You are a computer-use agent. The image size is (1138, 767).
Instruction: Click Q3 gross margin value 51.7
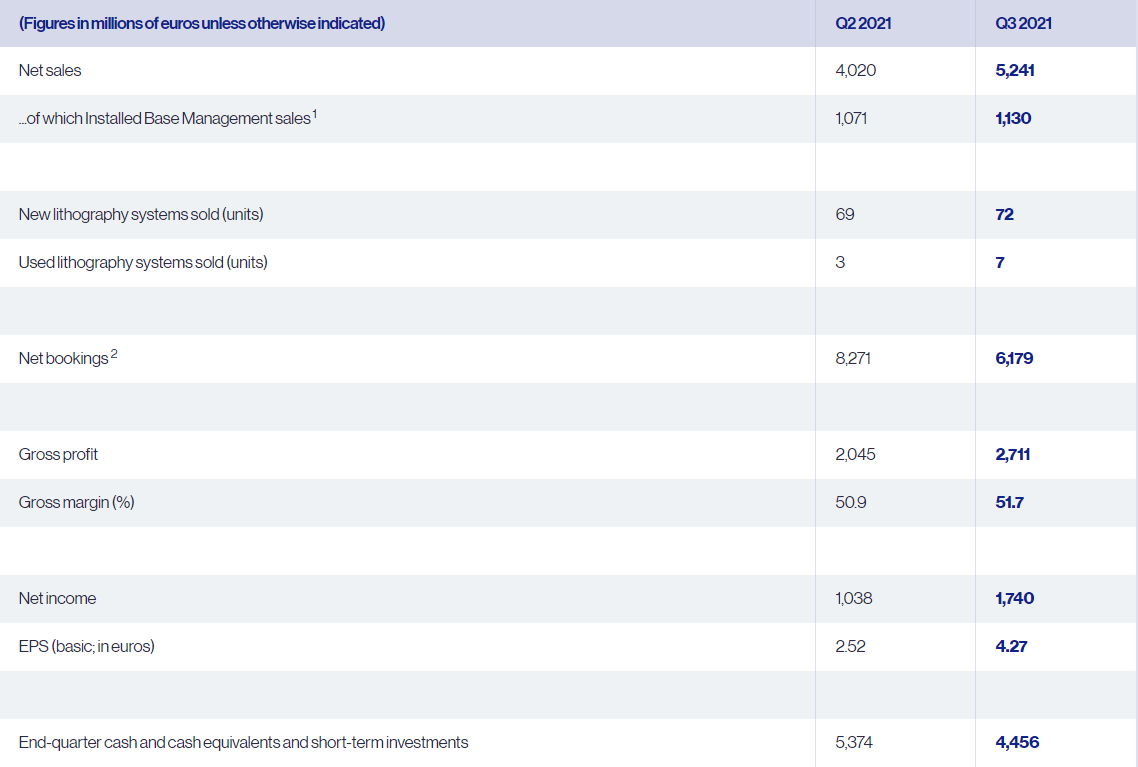(1010, 502)
